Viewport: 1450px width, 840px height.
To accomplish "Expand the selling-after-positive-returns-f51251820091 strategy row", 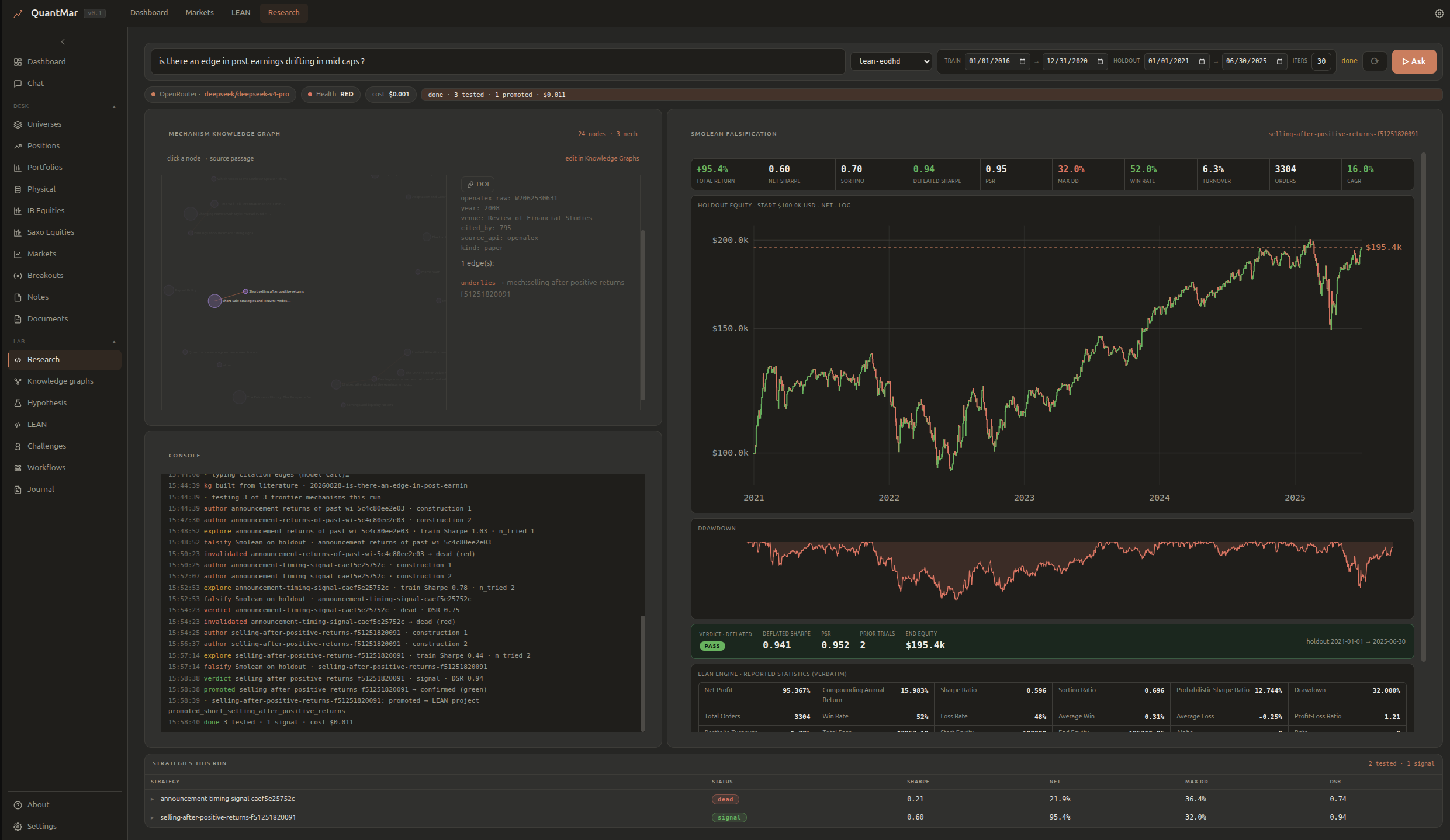I will coord(153,818).
